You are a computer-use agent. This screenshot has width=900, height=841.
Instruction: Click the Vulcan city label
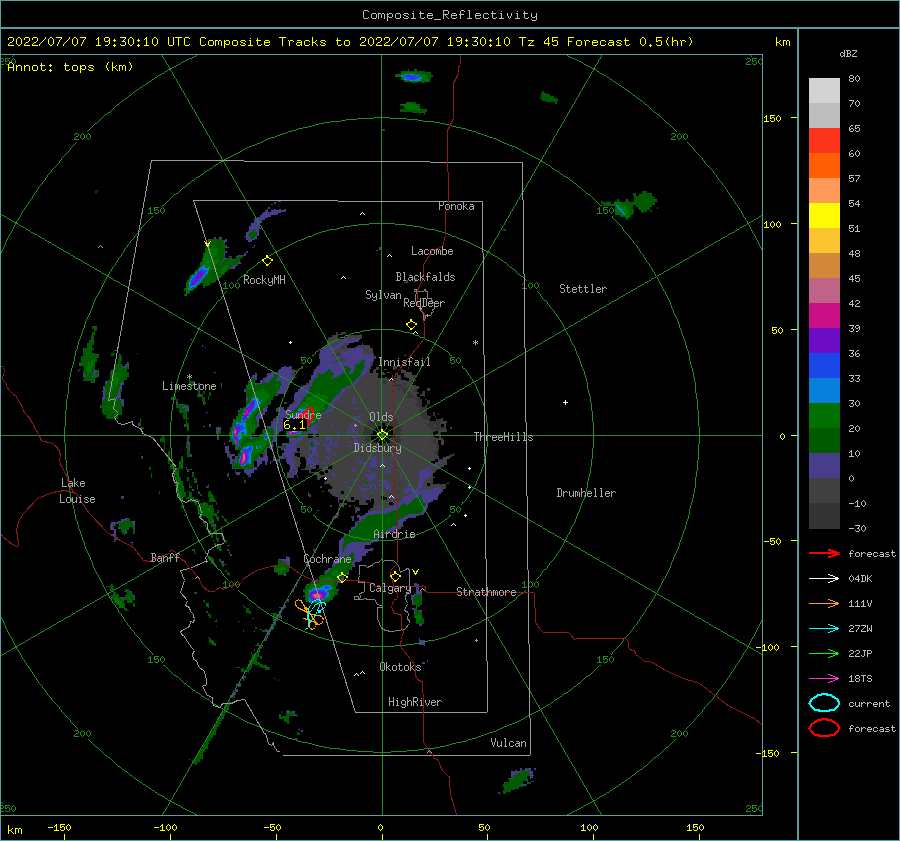tap(509, 743)
